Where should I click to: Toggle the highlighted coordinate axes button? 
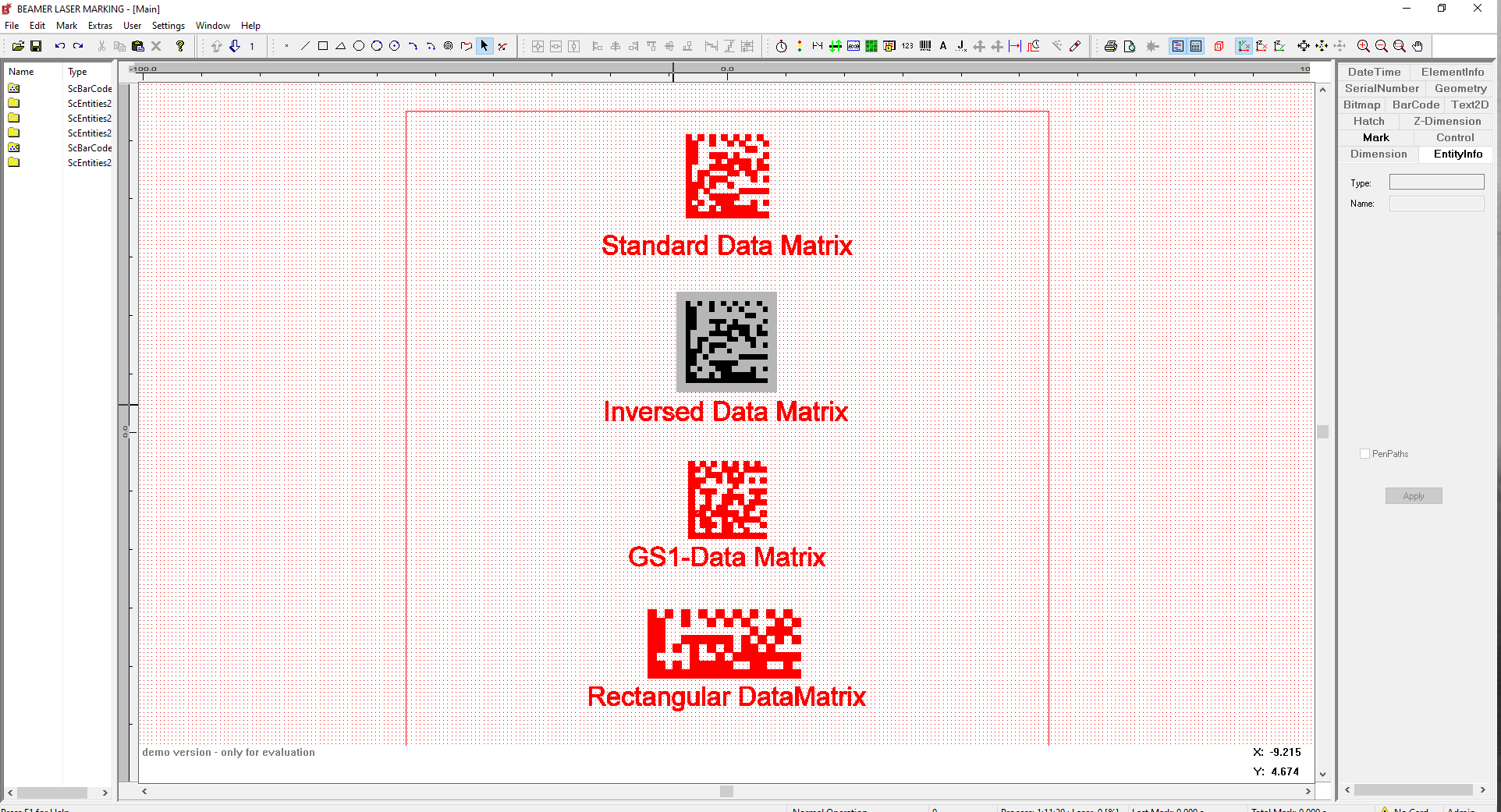click(1243, 46)
